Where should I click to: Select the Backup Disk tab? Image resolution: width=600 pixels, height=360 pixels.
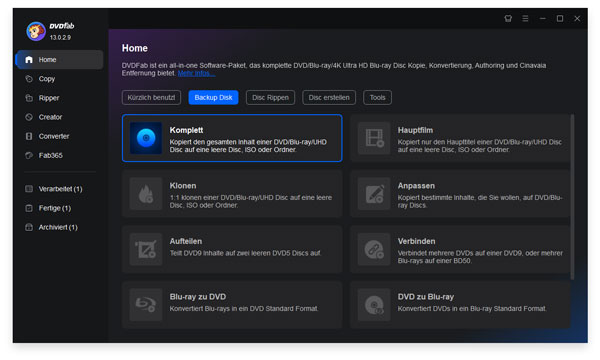tap(213, 98)
